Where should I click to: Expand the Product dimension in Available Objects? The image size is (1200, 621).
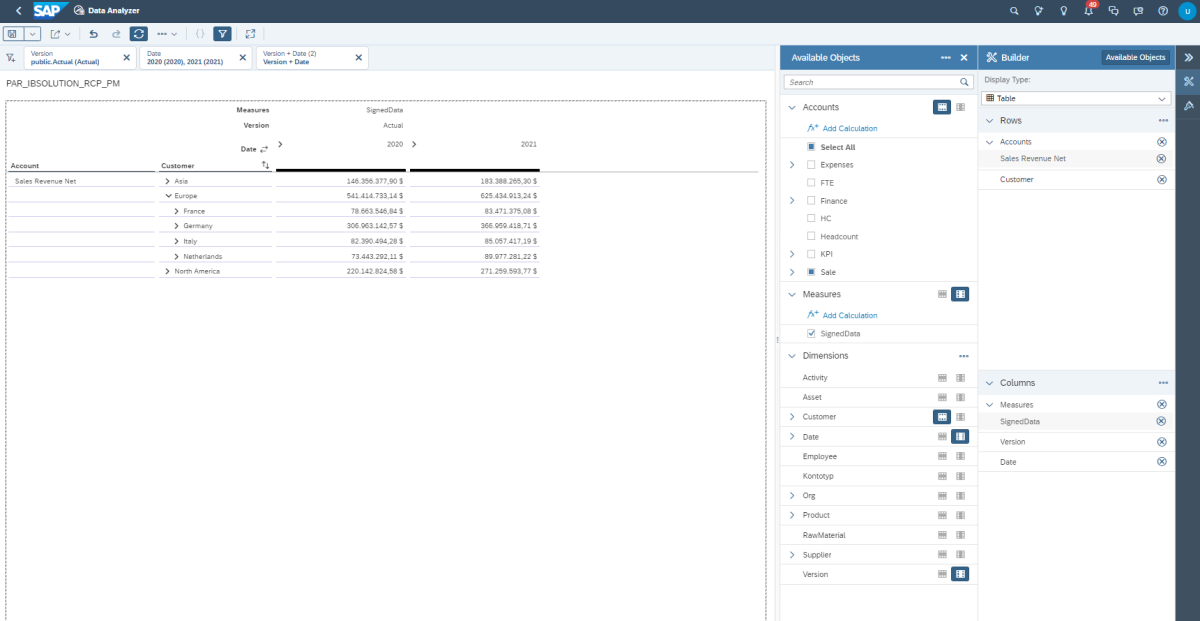[x=791, y=515]
